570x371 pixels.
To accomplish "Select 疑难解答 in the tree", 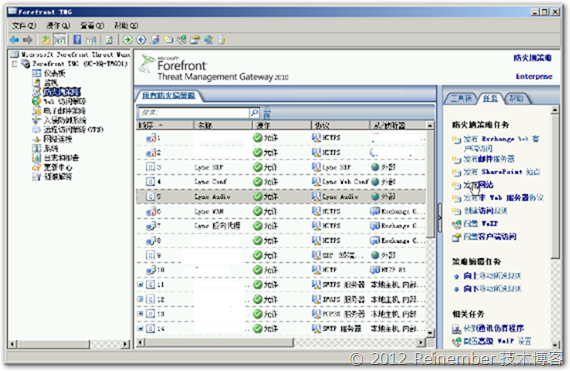I will [x=58, y=177].
